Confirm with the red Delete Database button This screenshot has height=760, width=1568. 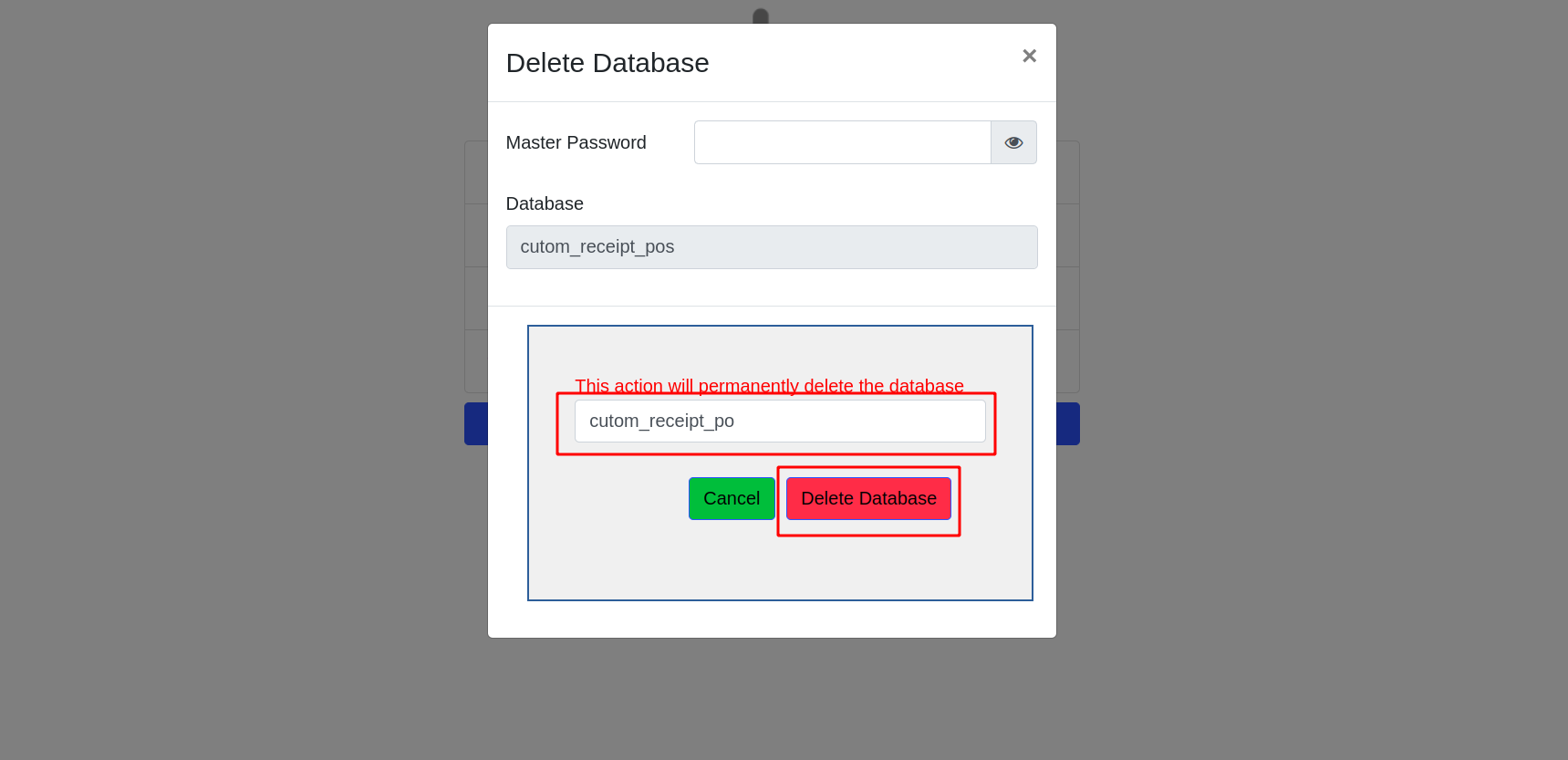click(x=868, y=498)
